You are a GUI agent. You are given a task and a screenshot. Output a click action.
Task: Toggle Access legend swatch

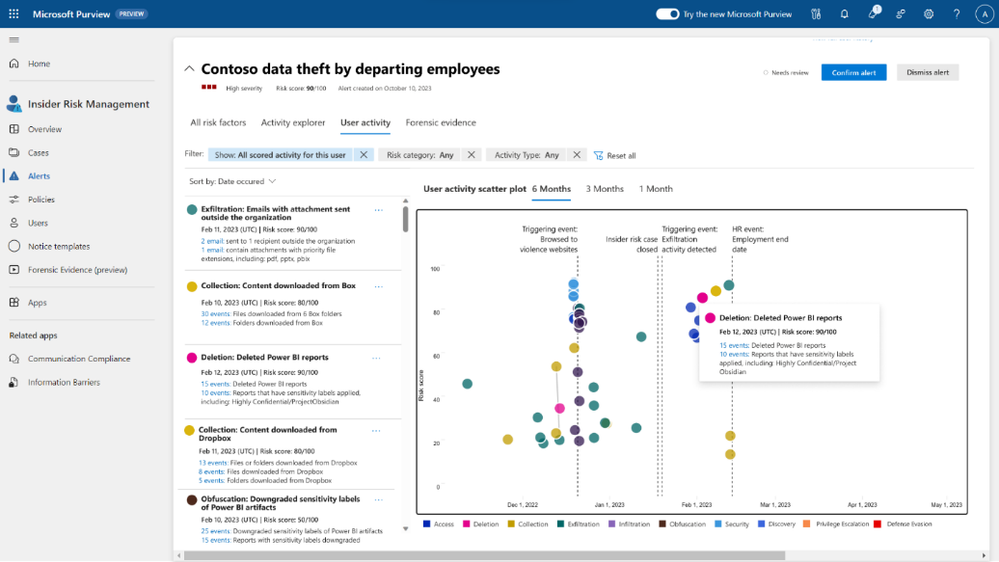coord(427,524)
